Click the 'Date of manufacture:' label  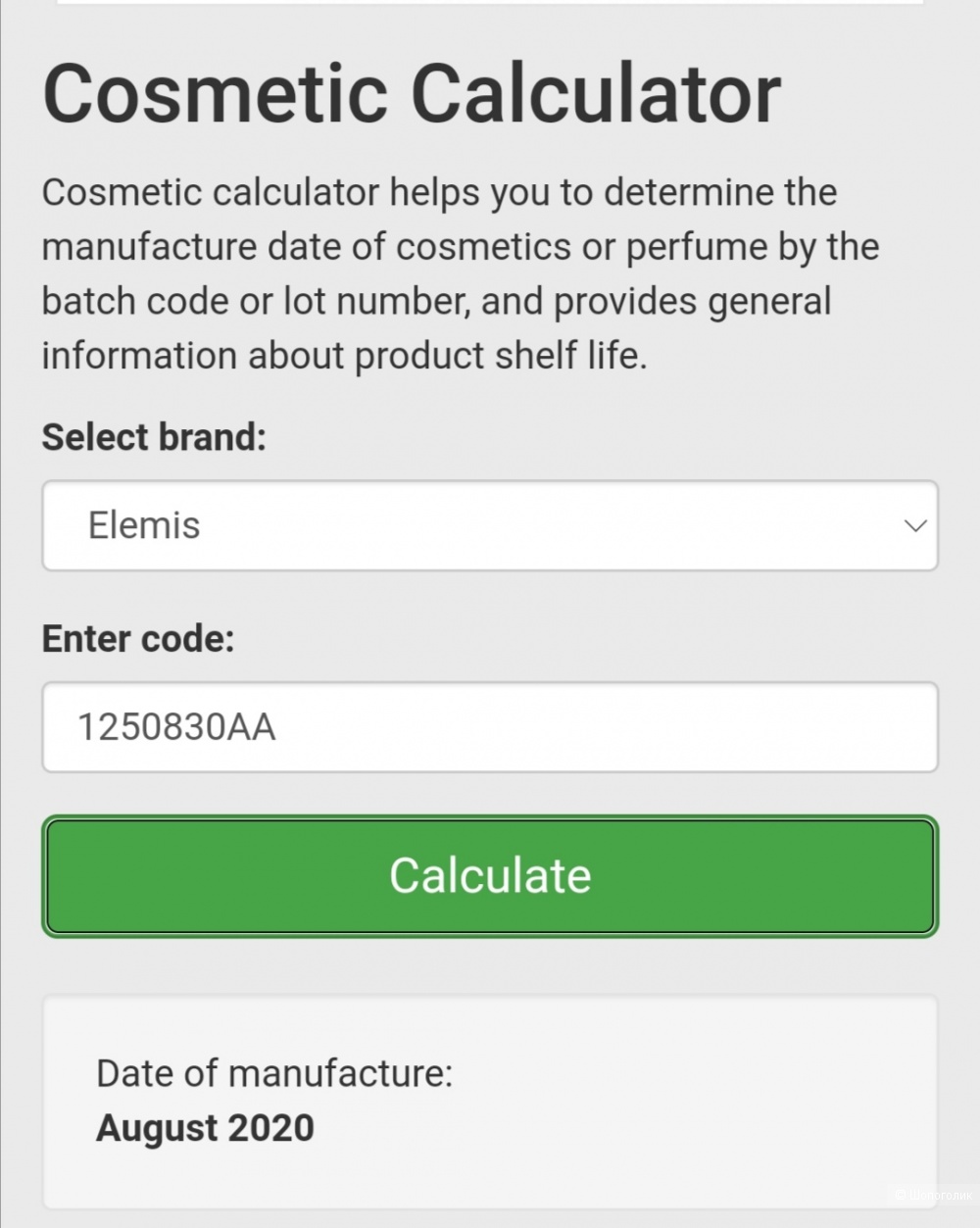(274, 1074)
